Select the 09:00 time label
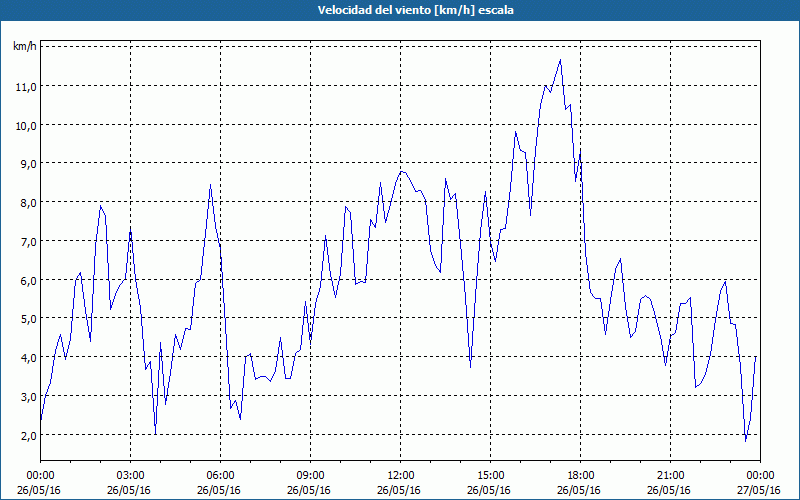800x500 pixels. (310, 476)
